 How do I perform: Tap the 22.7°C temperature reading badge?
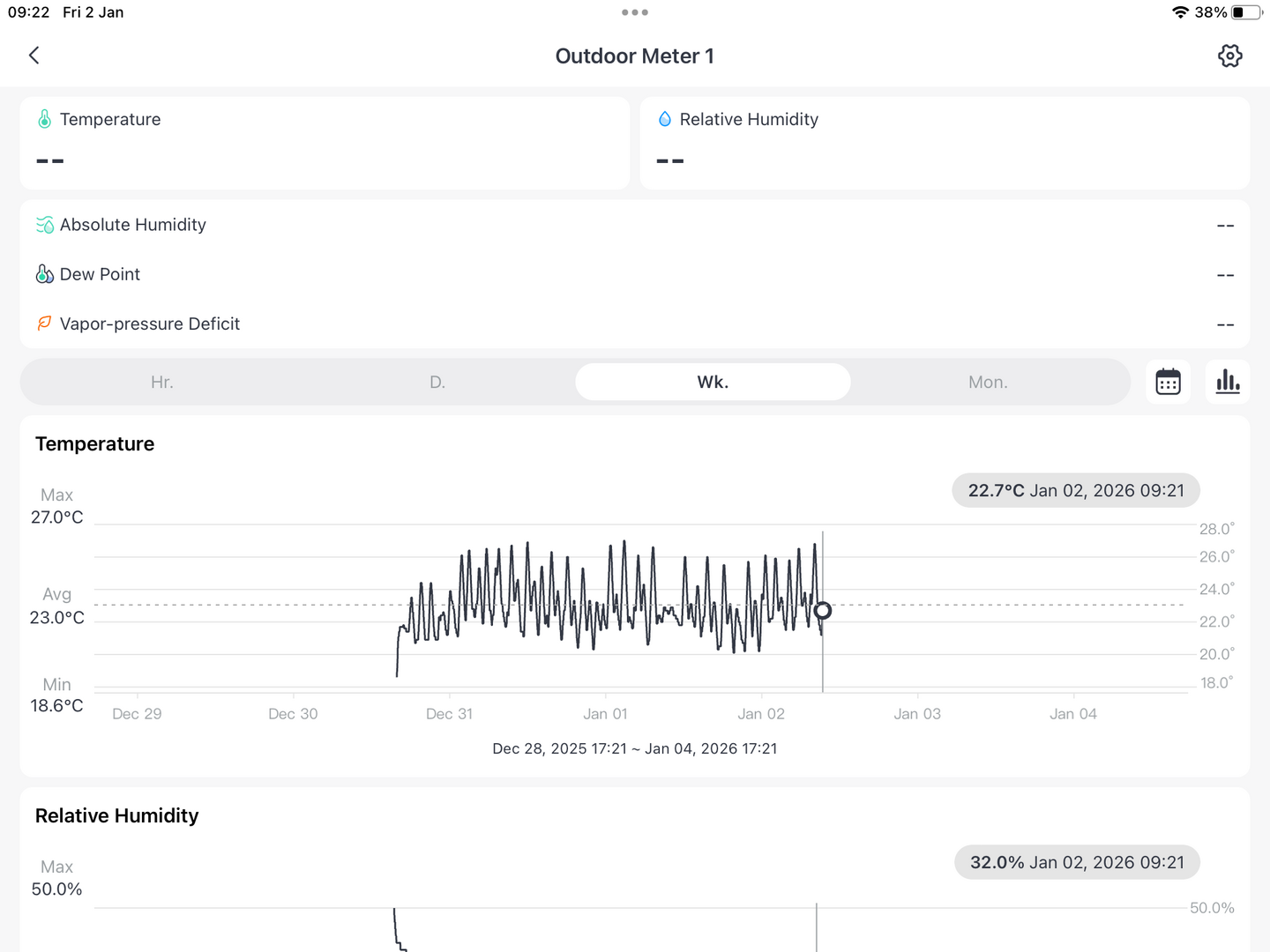click(x=1075, y=490)
